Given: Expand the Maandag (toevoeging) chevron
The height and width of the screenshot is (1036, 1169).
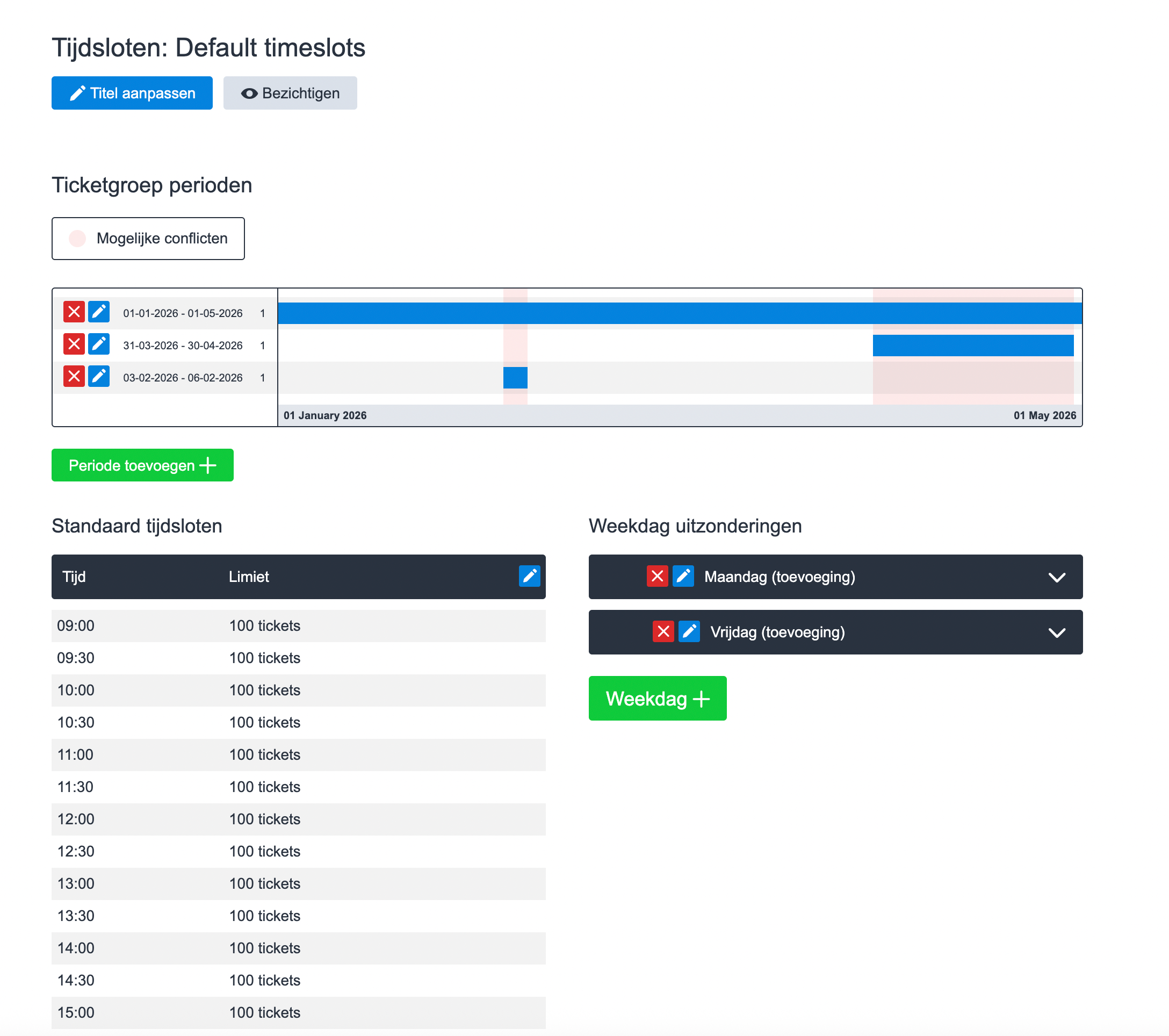Looking at the screenshot, I should tap(1056, 577).
